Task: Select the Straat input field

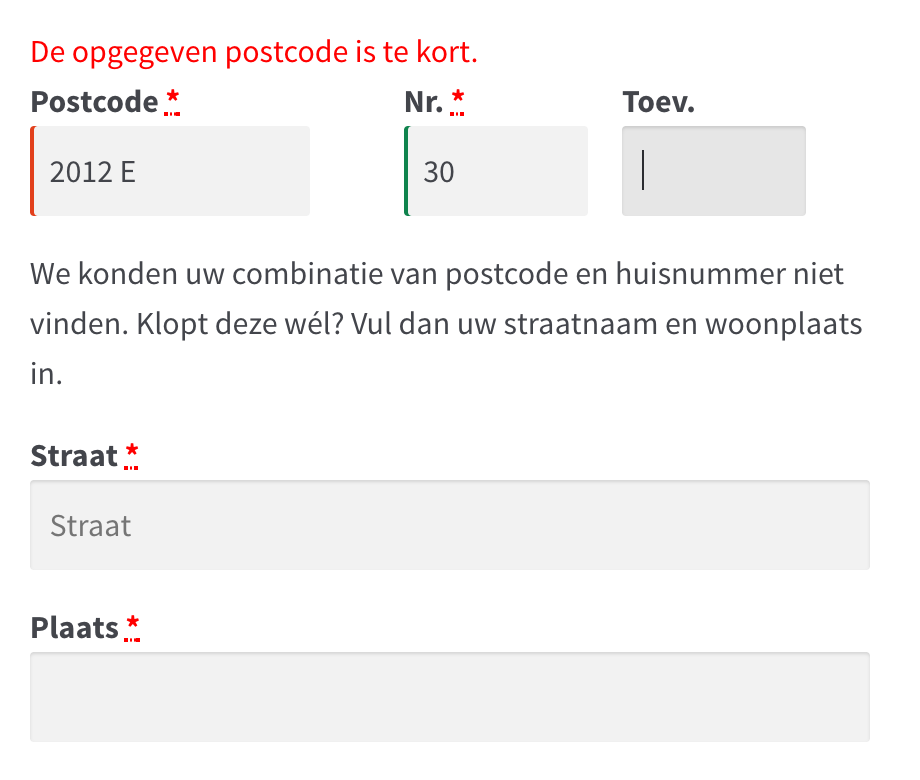Action: (x=450, y=525)
